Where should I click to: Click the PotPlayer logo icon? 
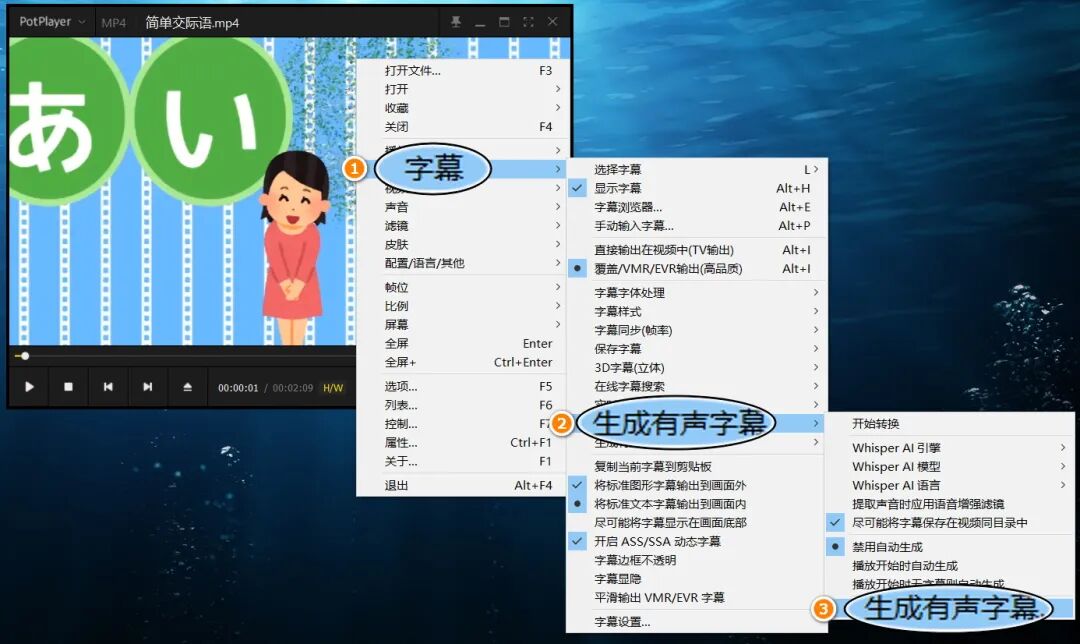pos(45,20)
